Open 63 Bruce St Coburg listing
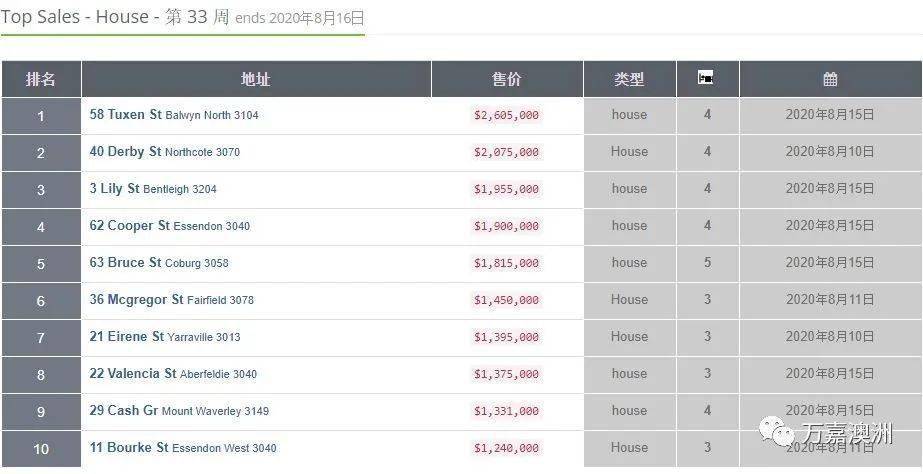This screenshot has height=474, width=923. [159, 263]
